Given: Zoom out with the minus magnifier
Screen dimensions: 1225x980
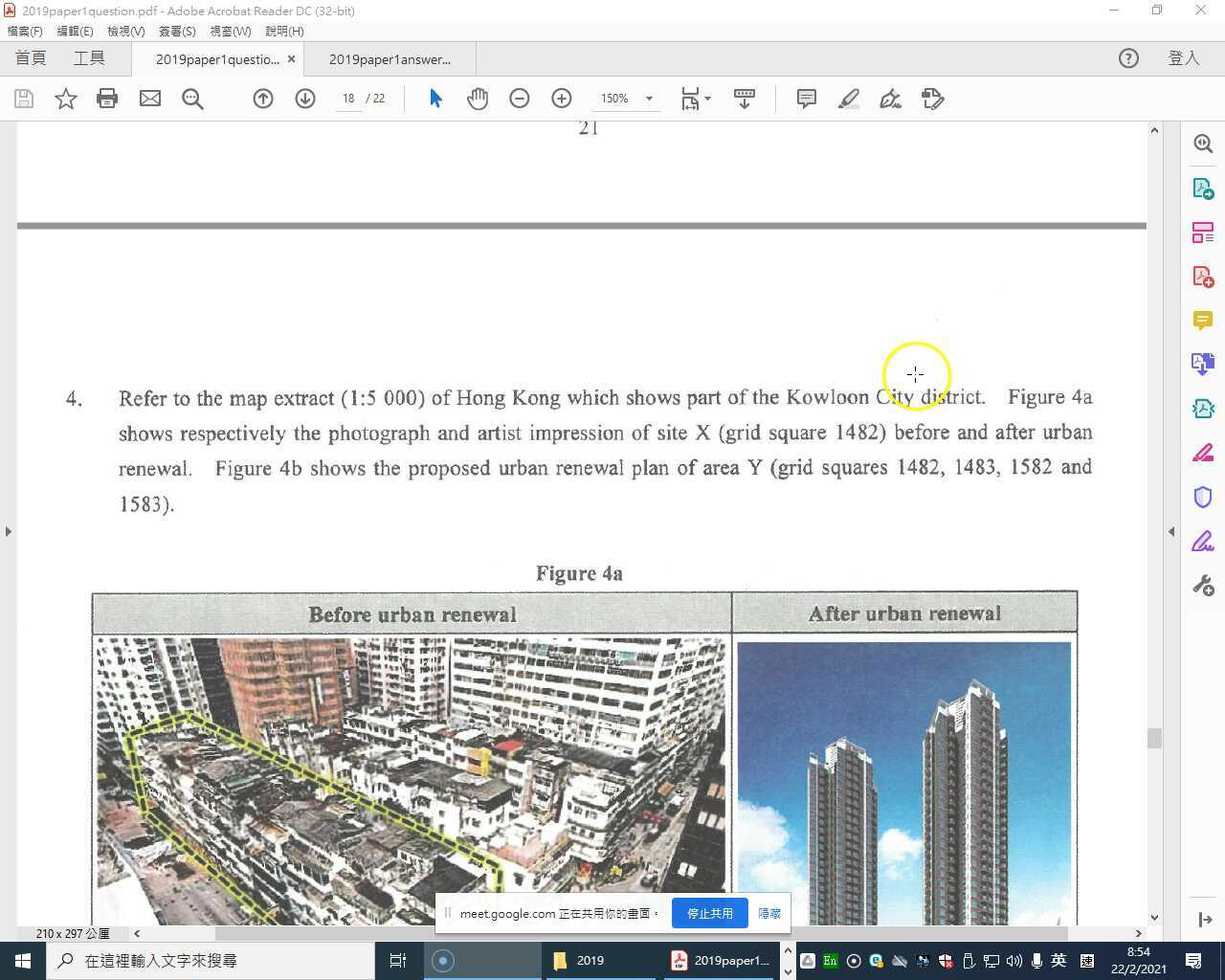Looking at the screenshot, I should [520, 99].
